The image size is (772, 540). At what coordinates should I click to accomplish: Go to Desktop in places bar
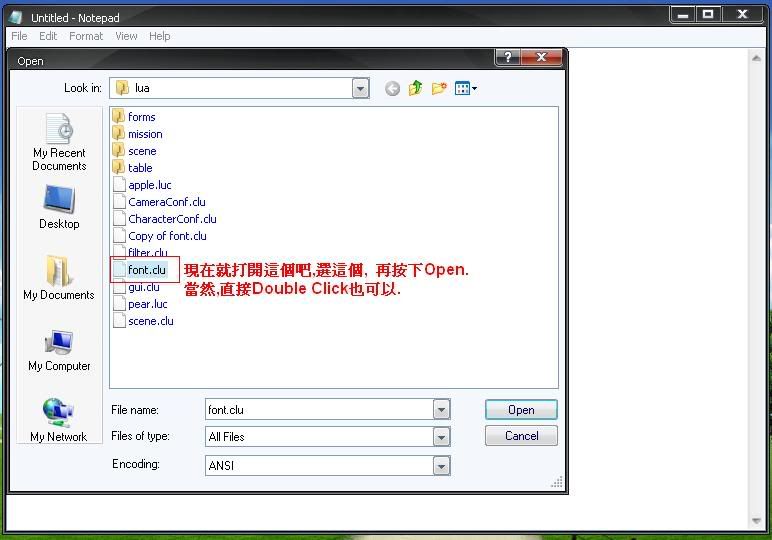59,208
